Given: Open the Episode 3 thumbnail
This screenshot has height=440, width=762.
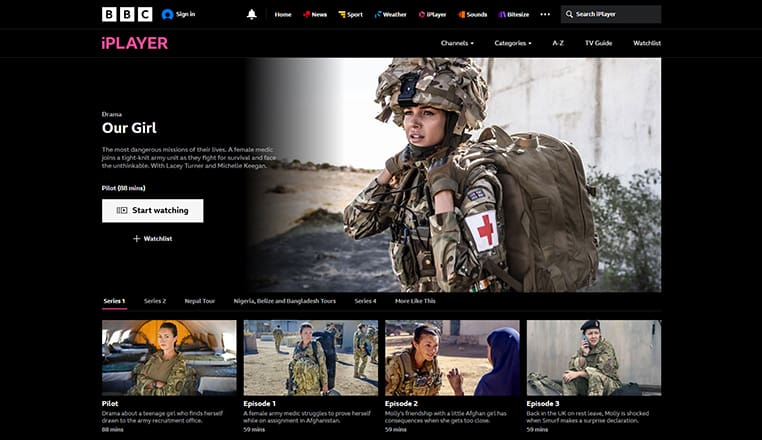Looking at the screenshot, I should (594, 357).
